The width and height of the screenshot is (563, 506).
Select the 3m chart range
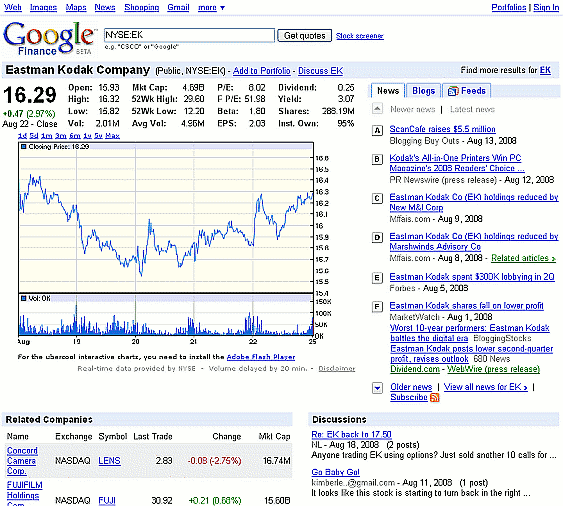[x=61, y=136]
